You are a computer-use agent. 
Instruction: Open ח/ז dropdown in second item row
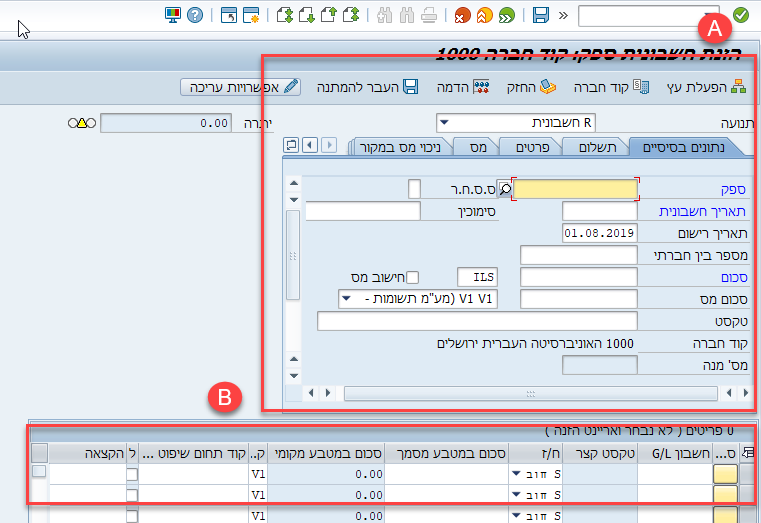516,494
